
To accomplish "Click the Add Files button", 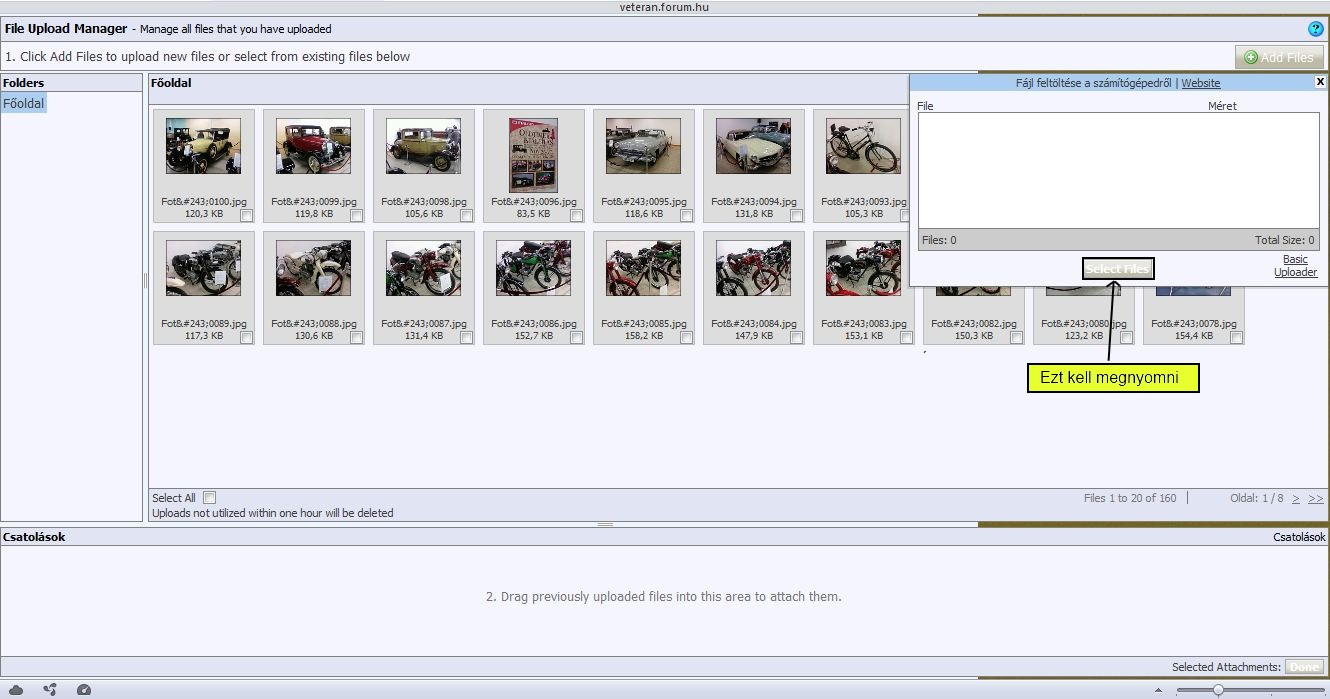I will pyautogui.click(x=1279, y=57).
